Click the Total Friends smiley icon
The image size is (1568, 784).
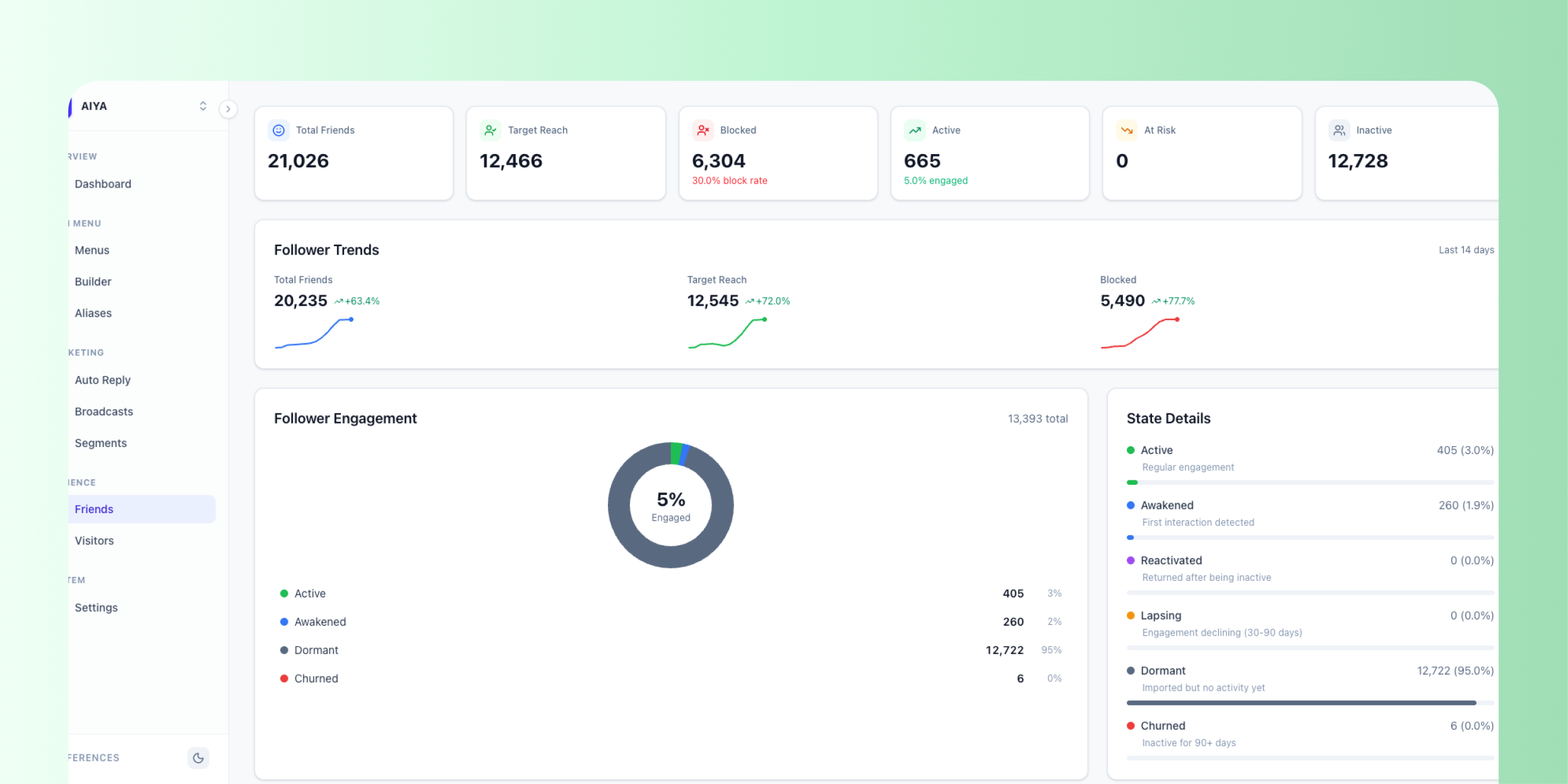coord(278,130)
